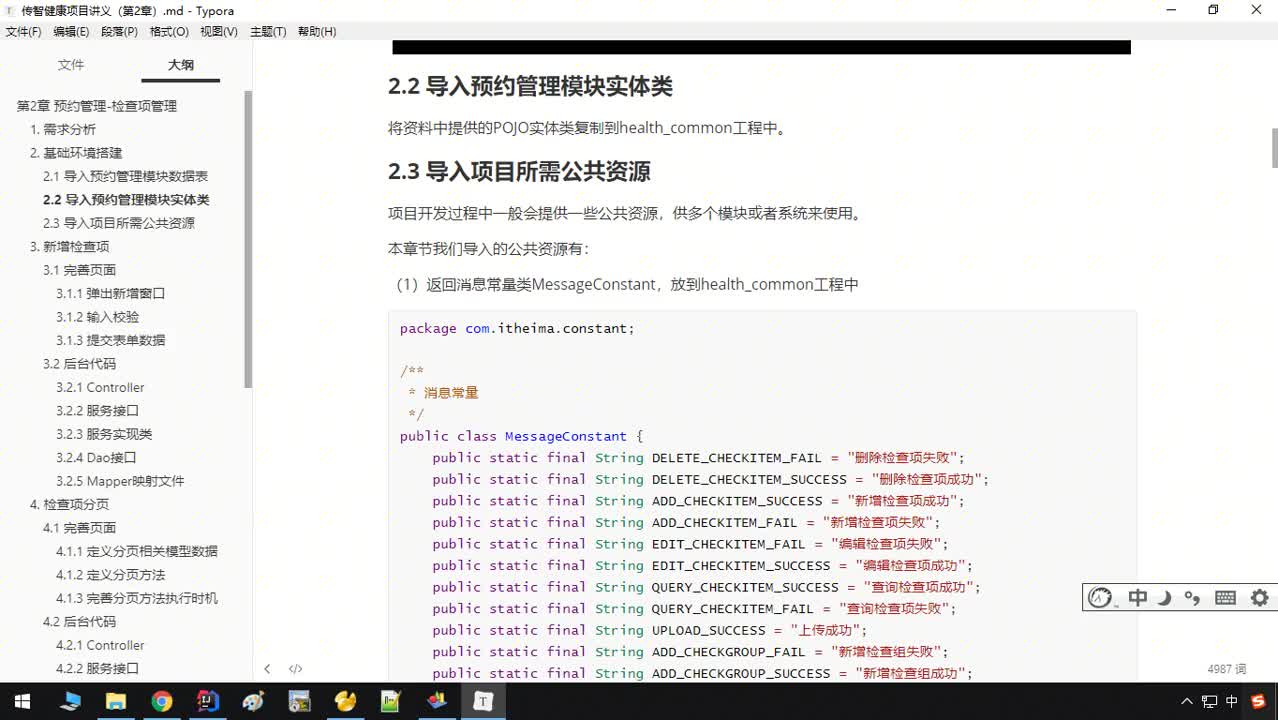Open outline item 3.1.3 提交表单数据
Viewport: 1278px width, 720px height.
coord(110,340)
